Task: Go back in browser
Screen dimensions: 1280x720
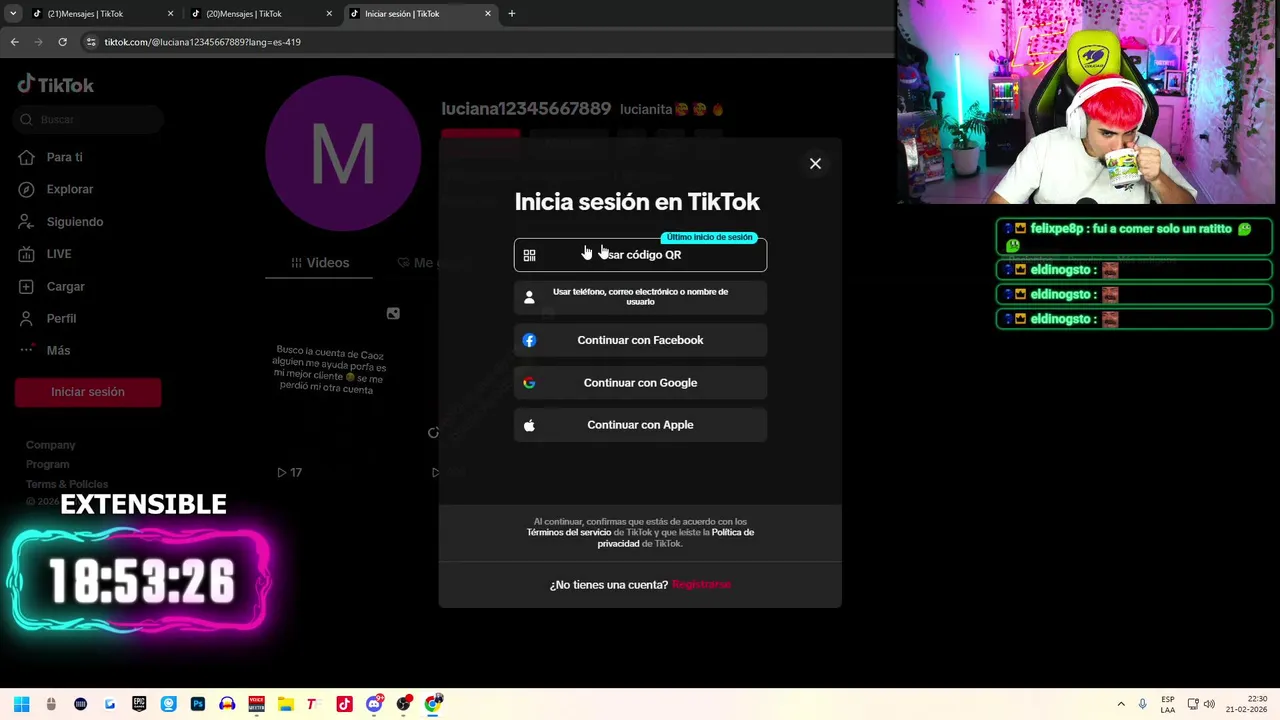Action: click(x=14, y=42)
